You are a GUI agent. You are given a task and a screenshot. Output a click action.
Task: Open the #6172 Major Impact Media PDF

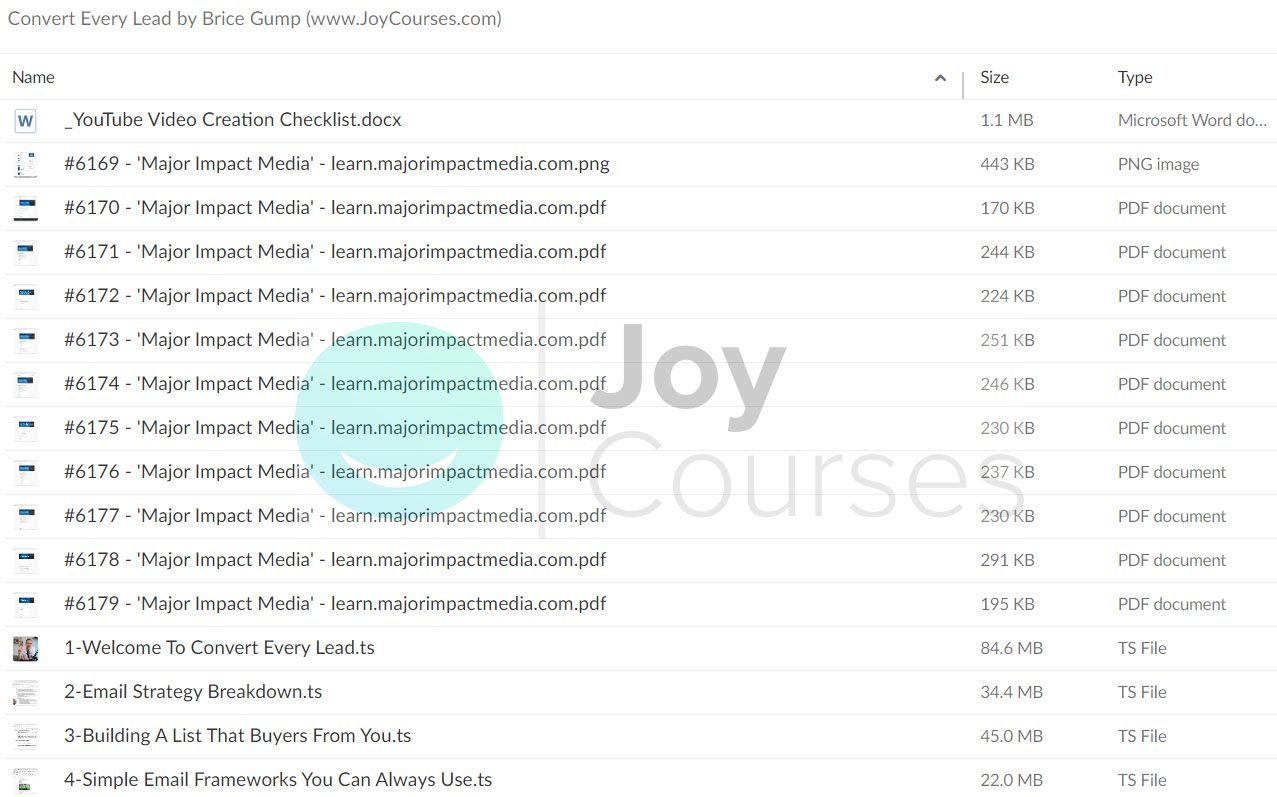335,296
